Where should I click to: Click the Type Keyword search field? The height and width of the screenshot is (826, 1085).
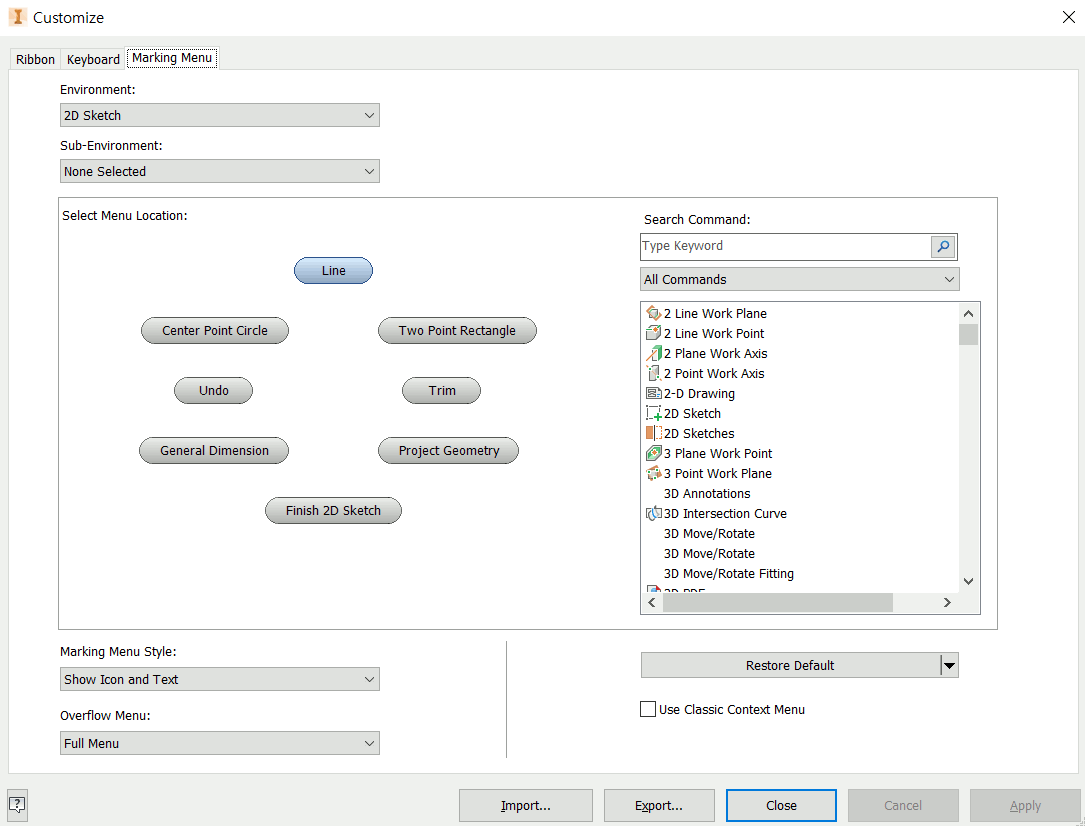(785, 246)
